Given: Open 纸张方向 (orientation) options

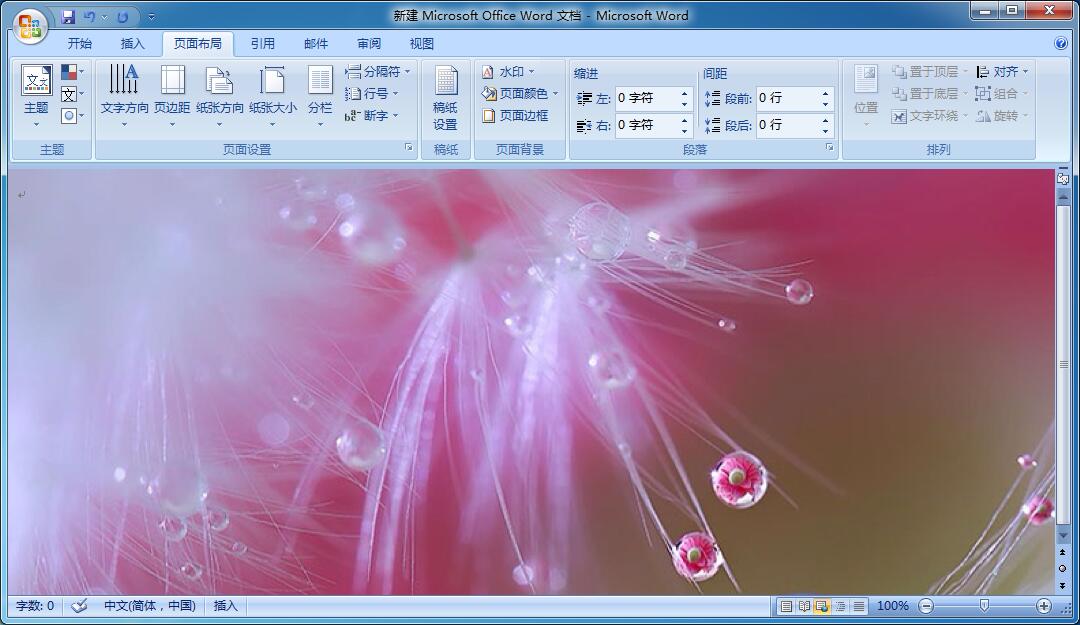Looking at the screenshot, I should tap(219, 94).
